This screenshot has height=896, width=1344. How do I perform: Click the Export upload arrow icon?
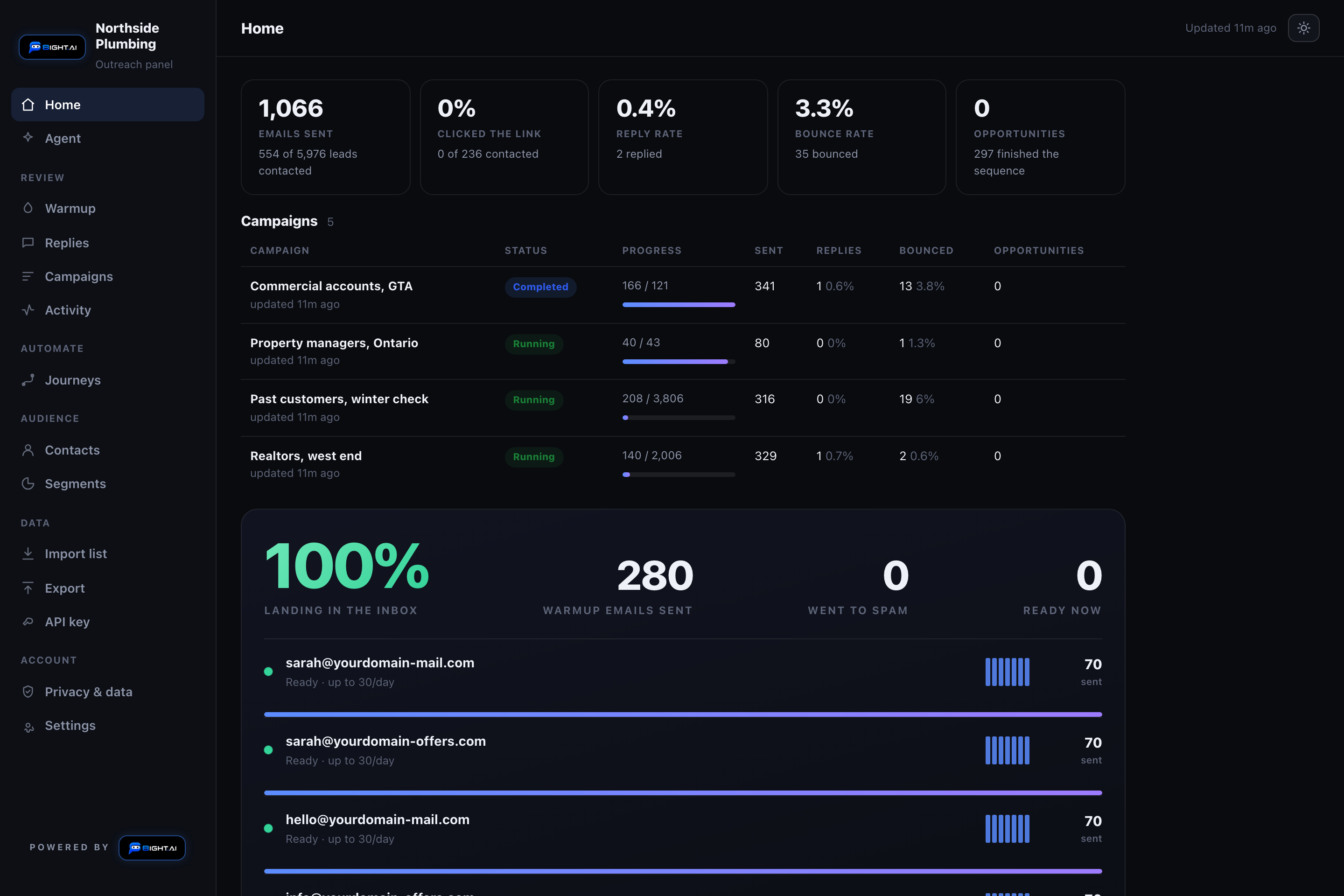[28, 588]
